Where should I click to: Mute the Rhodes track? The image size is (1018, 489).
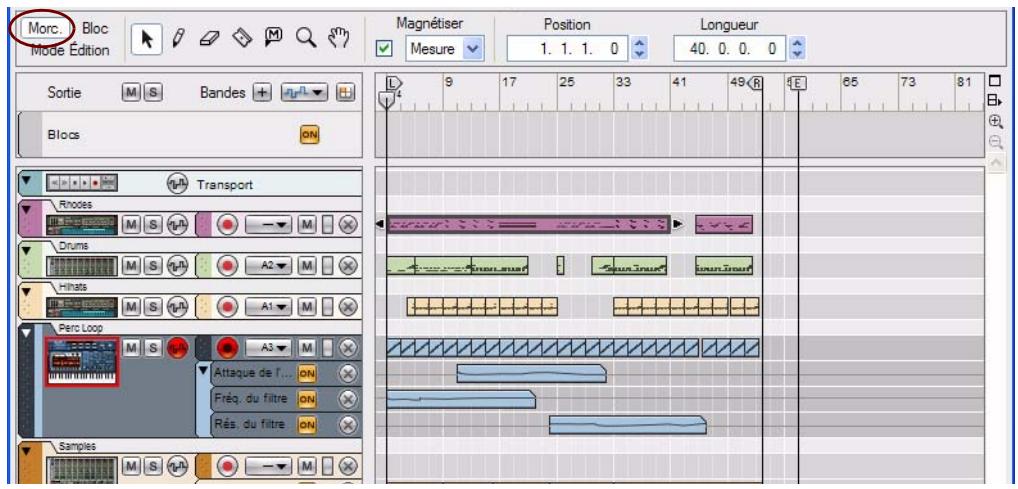point(130,225)
